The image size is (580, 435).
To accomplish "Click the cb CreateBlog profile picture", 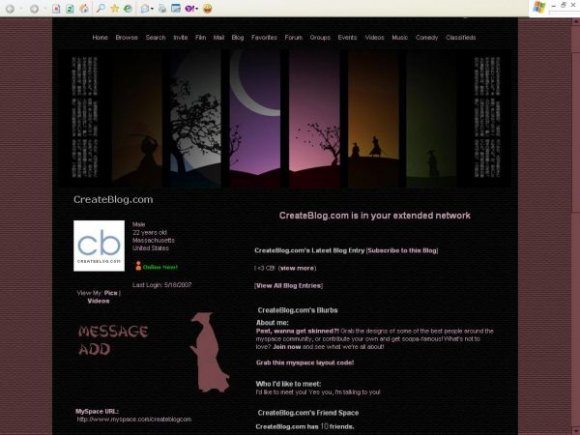I will [x=99, y=246].
